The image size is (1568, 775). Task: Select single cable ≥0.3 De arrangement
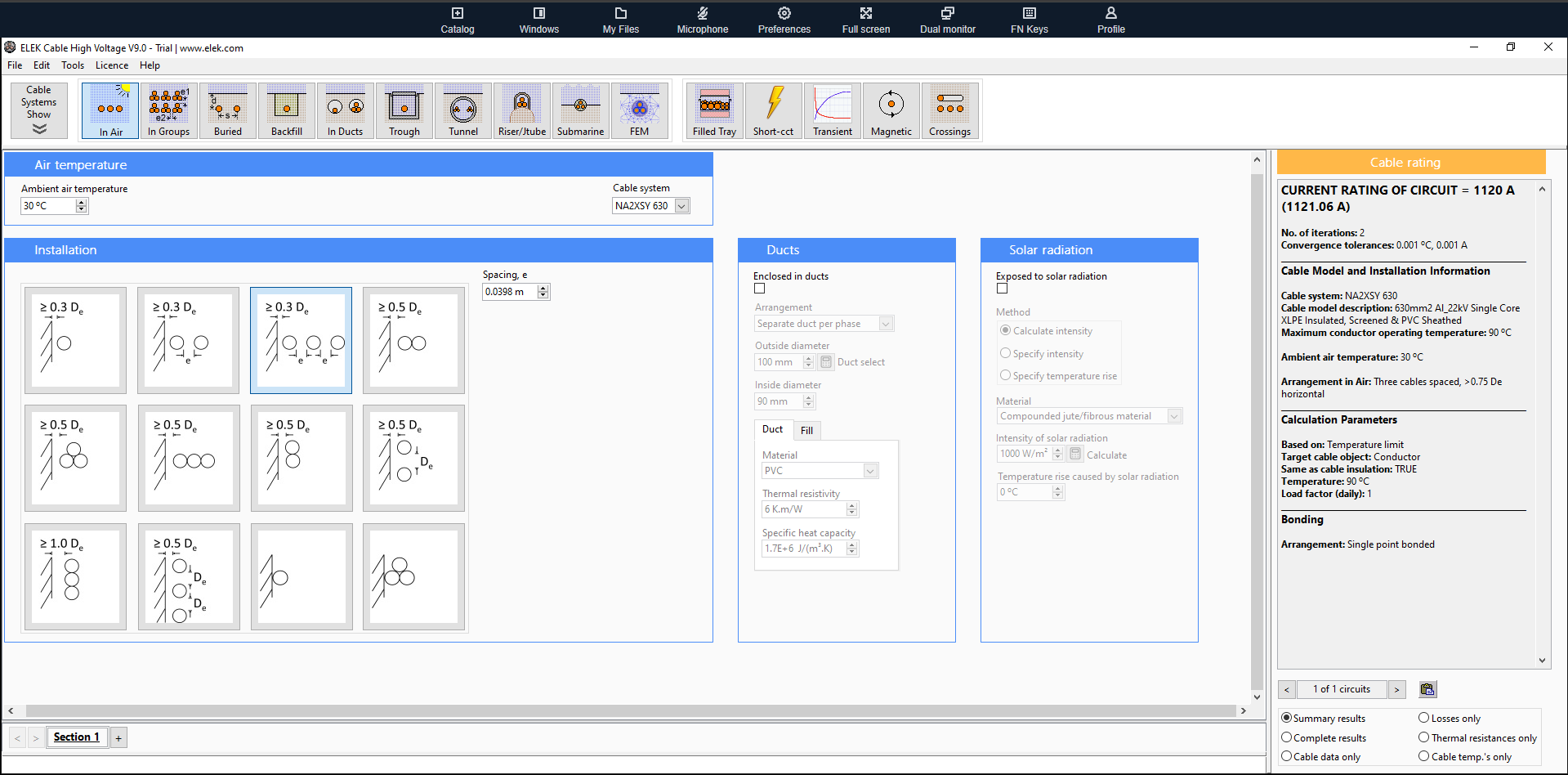pos(76,340)
